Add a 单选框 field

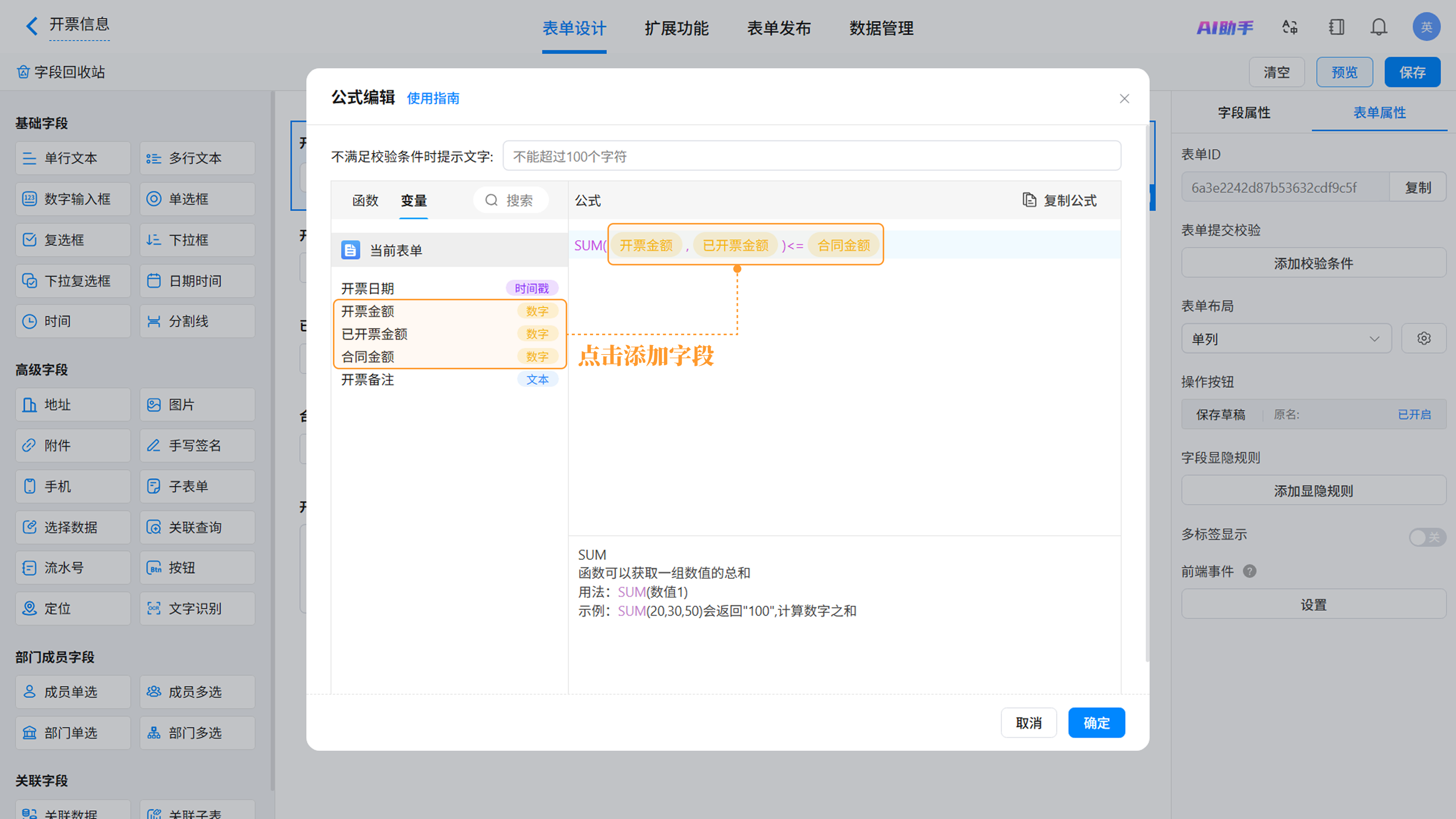pyautogui.click(x=197, y=199)
